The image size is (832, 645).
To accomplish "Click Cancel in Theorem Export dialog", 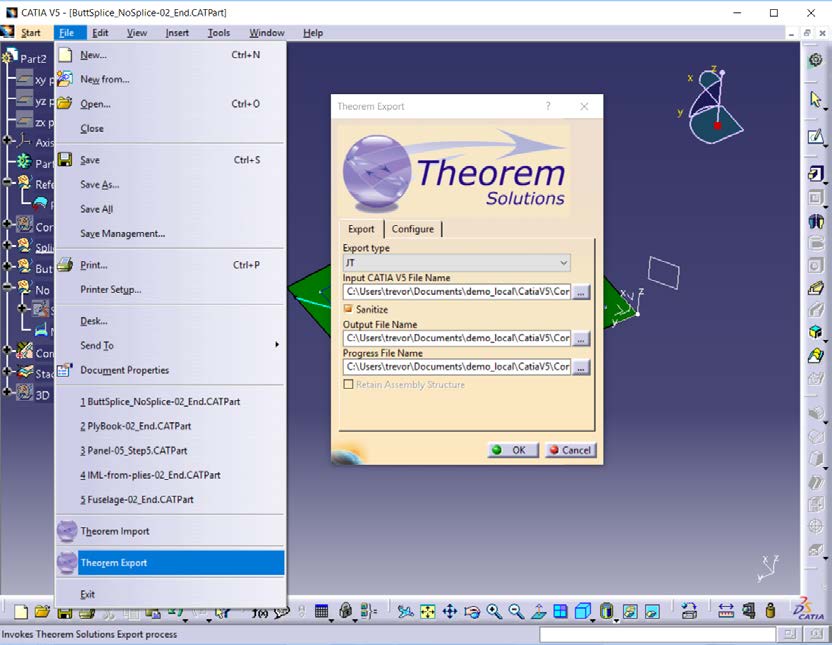I will 570,450.
